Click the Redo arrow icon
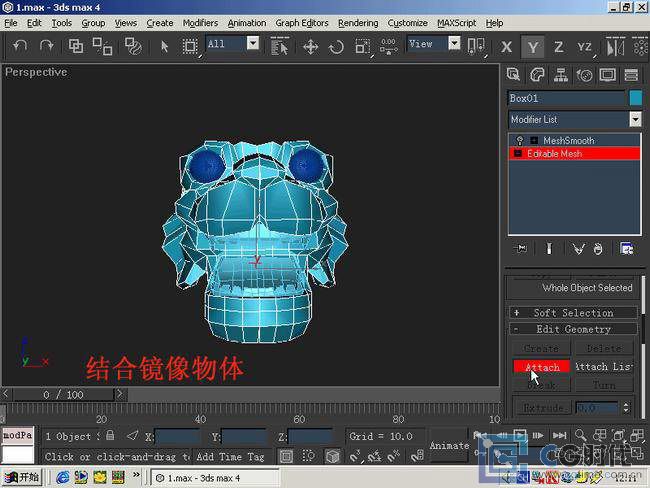The height and width of the screenshot is (488, 650). (x=46, y=46)
